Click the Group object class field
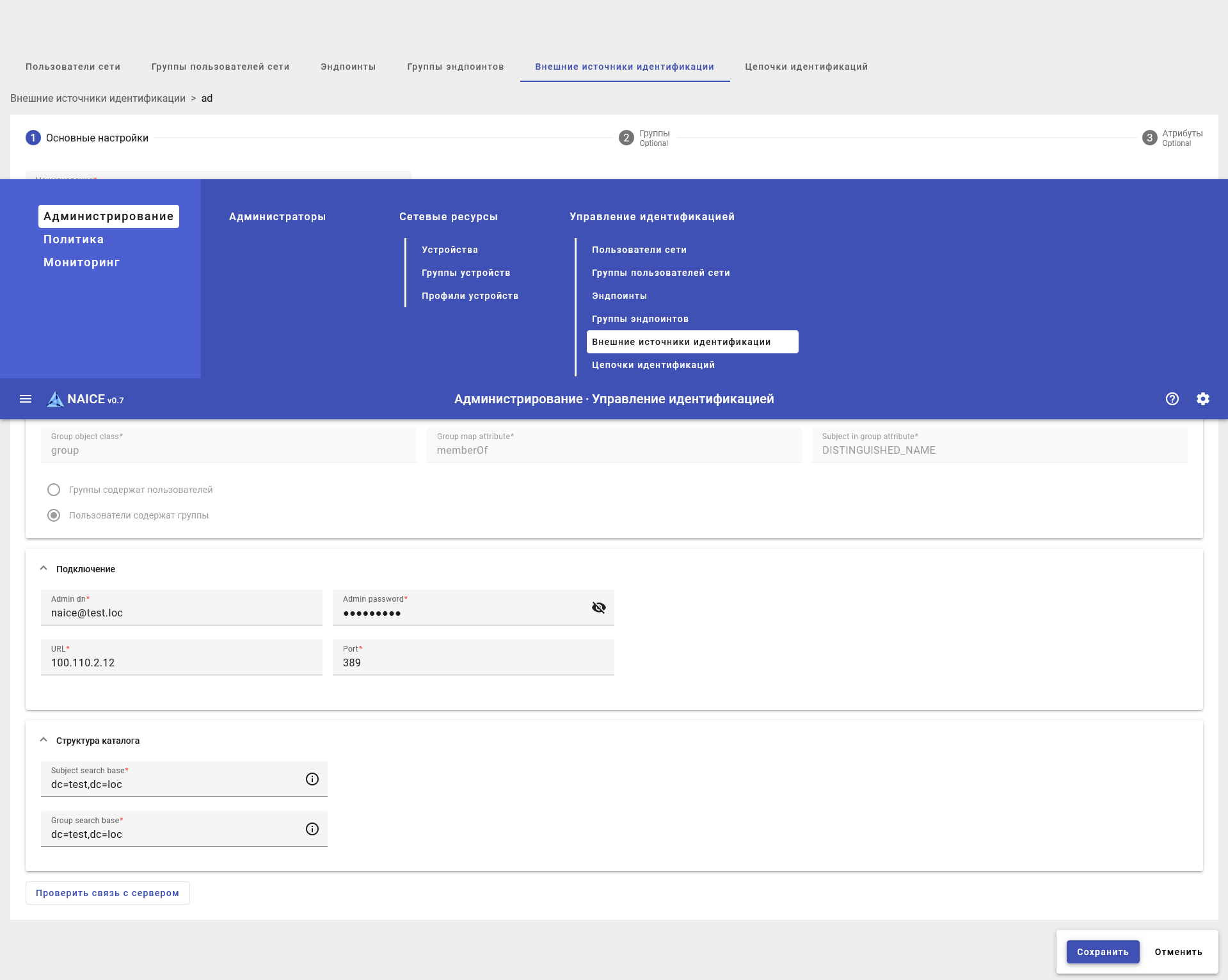This screenshot has width=1228, height=980. click(x=228, y=444)
